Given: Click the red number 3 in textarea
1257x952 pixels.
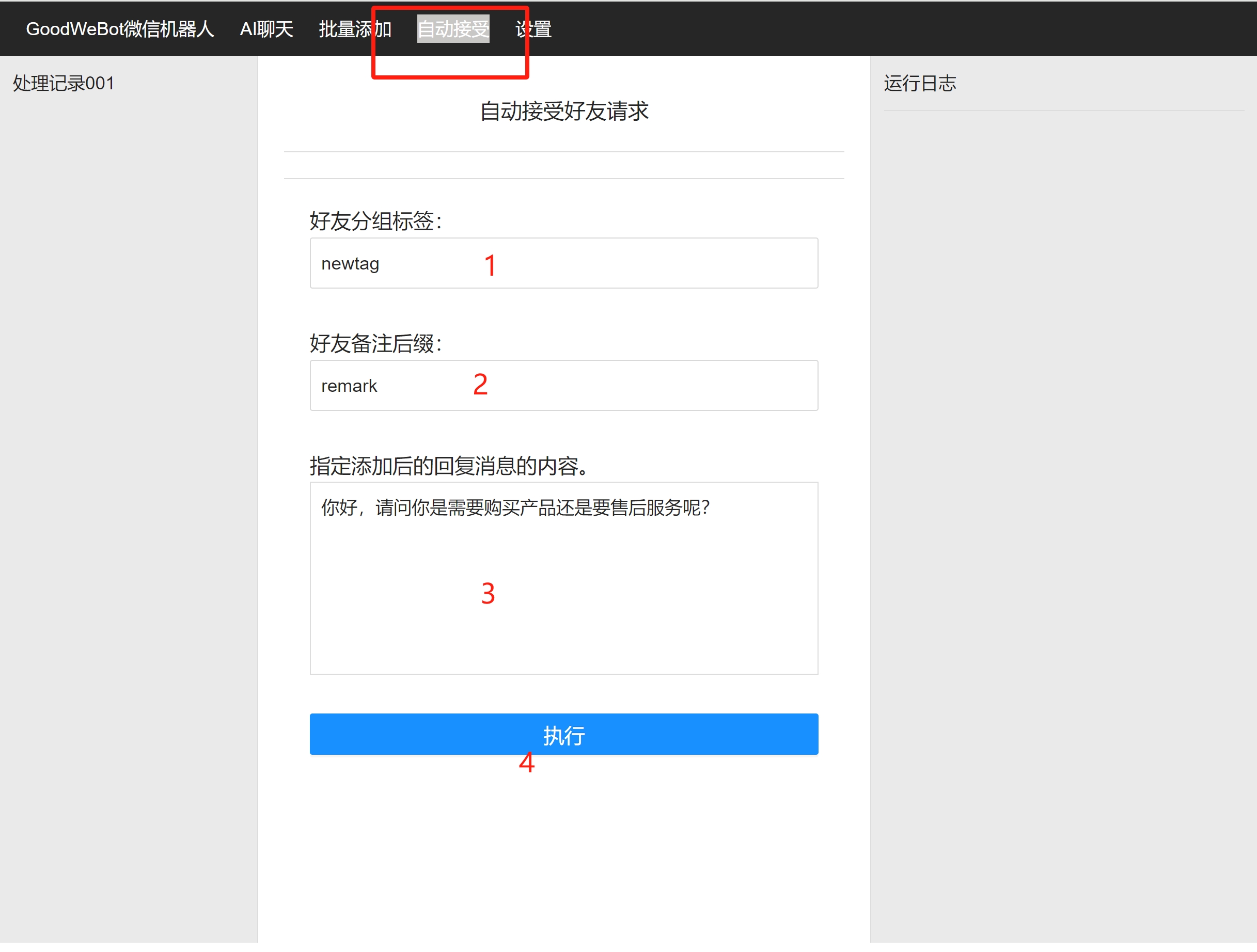Looking at the screenshot, I should pos(488,594).
